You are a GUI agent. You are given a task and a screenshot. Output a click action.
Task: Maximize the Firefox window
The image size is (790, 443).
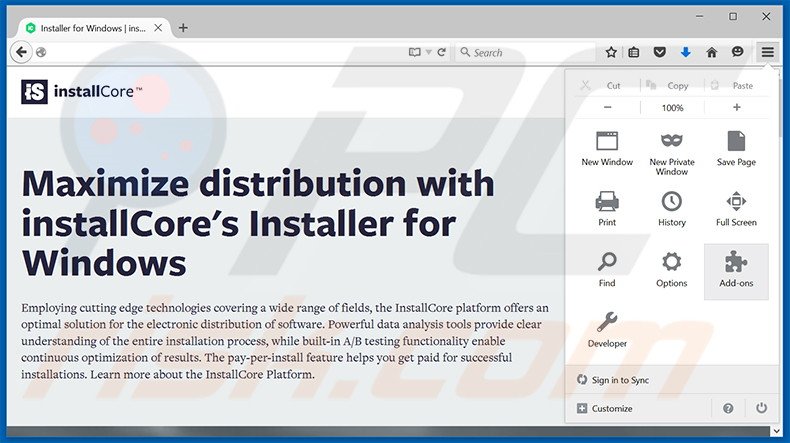click(733, 17)
